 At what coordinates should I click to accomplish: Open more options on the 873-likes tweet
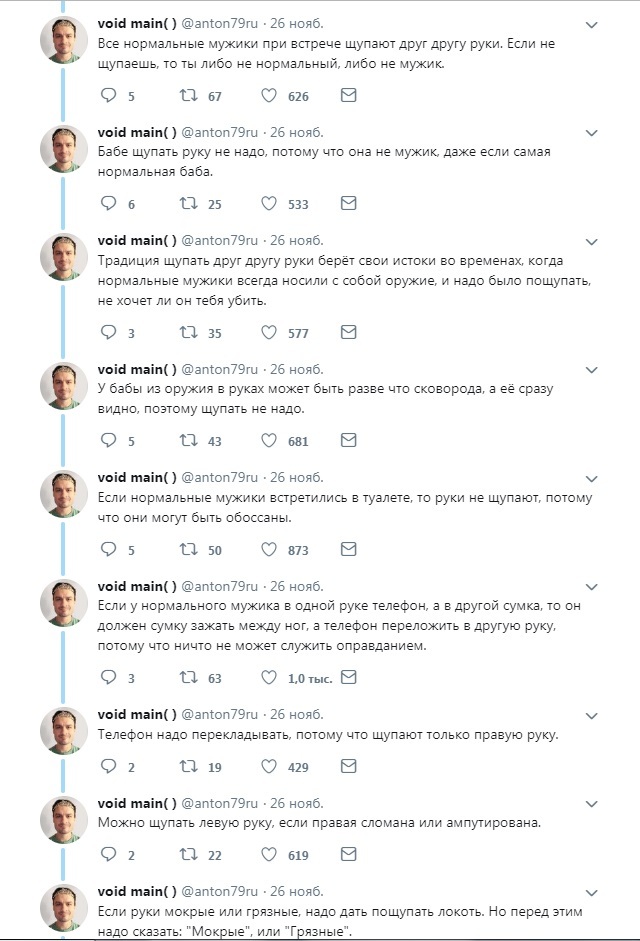[591, 478]
